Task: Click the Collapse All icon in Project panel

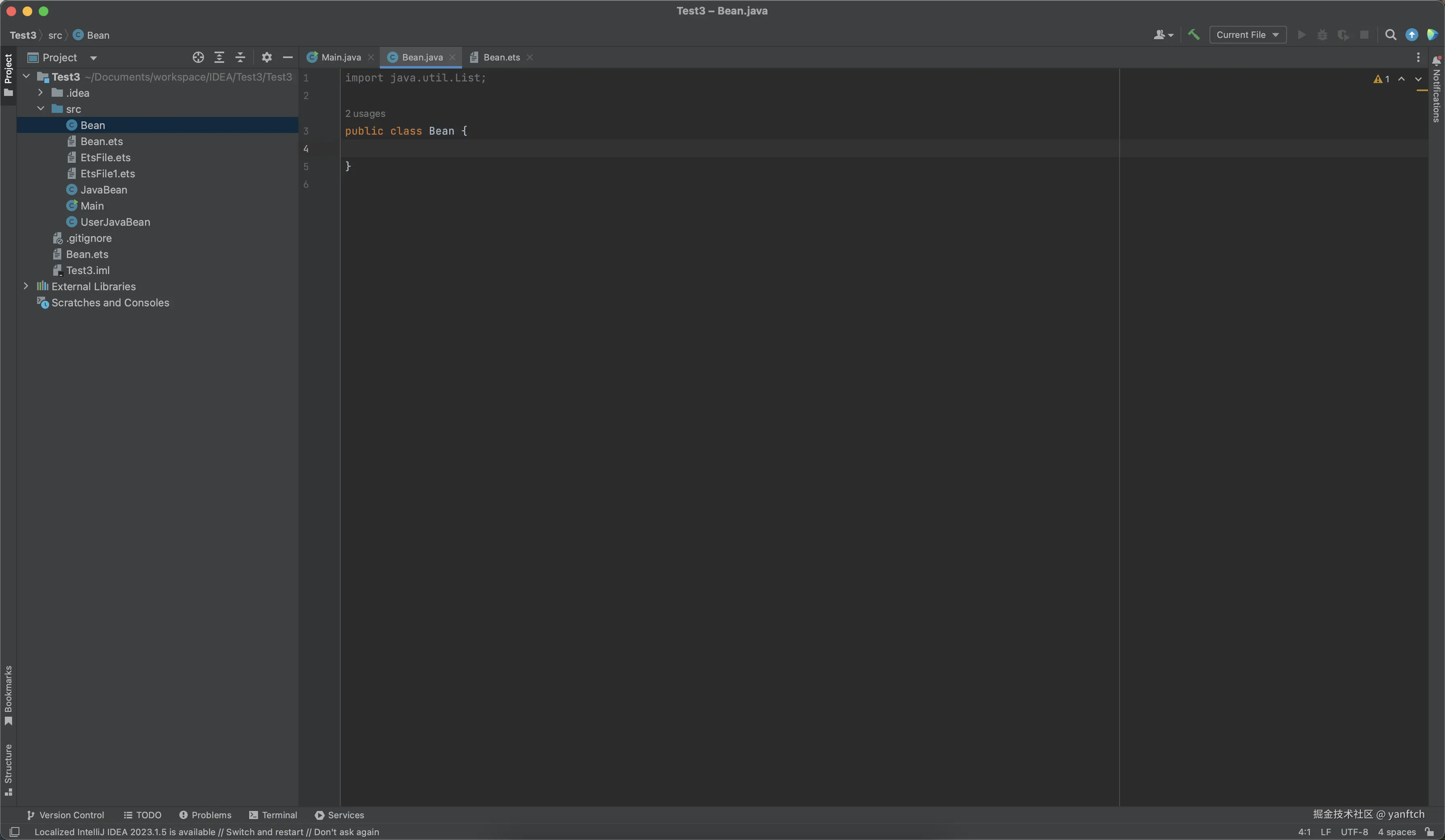Action: 240,57
